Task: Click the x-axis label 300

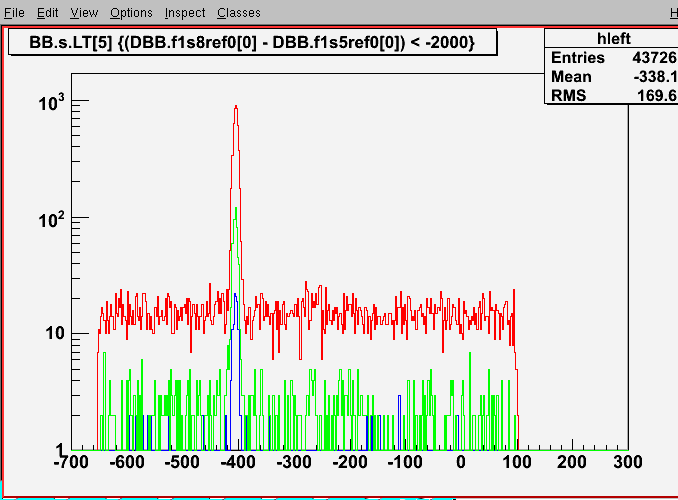Action: pos(627,462)
